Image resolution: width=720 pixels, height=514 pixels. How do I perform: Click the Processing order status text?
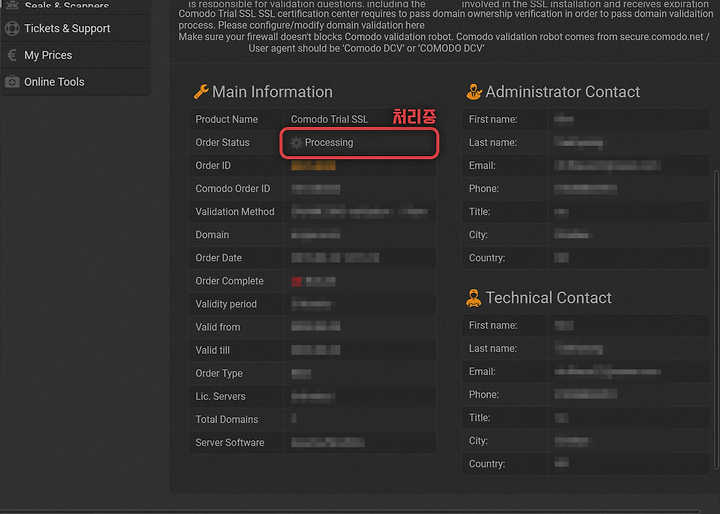tap(329, 142)
